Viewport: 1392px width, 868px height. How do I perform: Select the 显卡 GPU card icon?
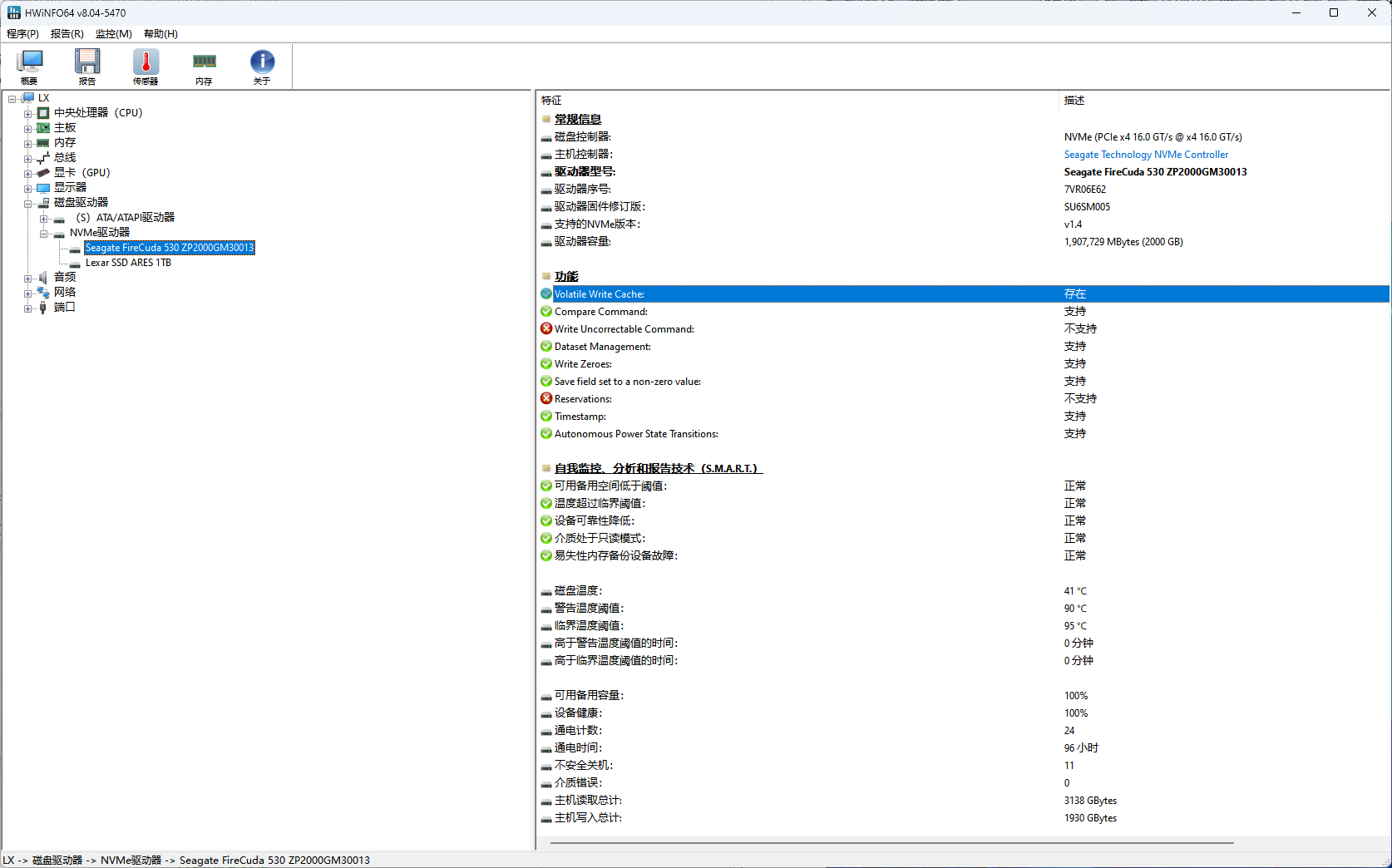tap(43, 173)
